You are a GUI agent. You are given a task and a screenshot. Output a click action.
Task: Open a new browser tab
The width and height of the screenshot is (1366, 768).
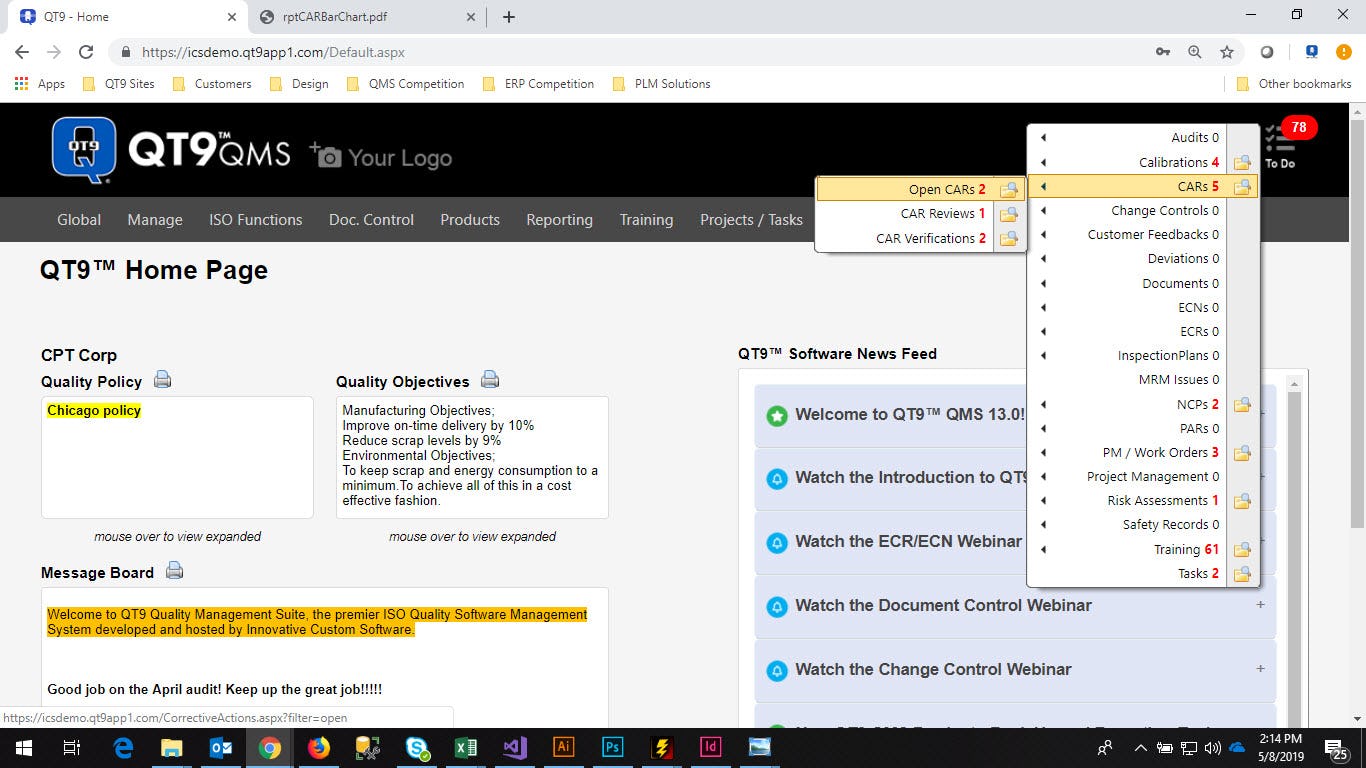509,17
